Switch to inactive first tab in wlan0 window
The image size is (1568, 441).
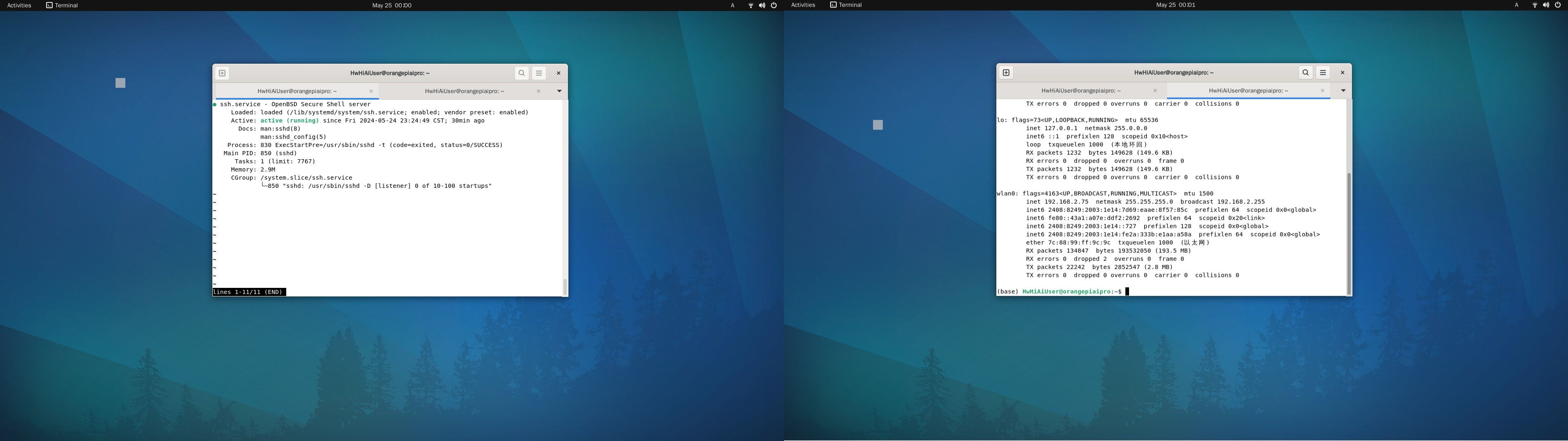click(1080, 91)
